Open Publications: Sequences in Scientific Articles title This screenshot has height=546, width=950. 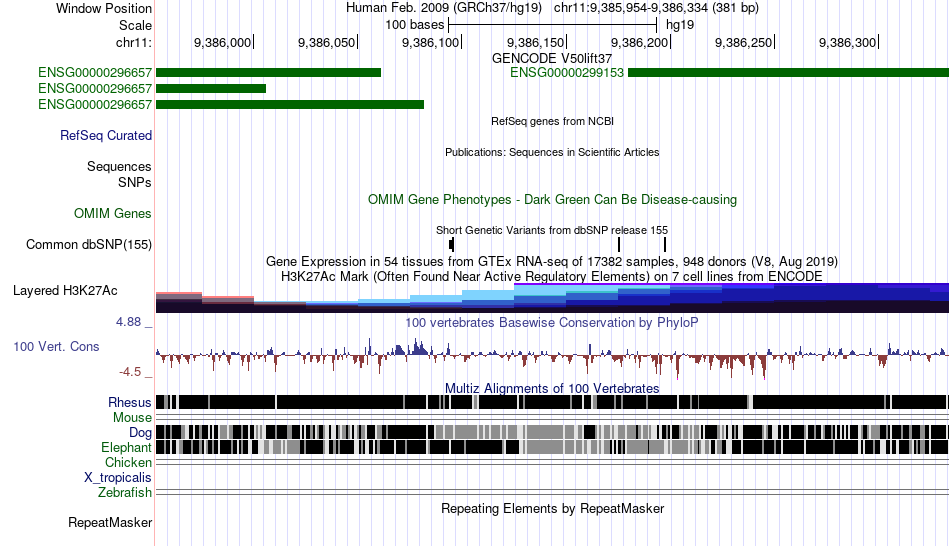[552, 152]
